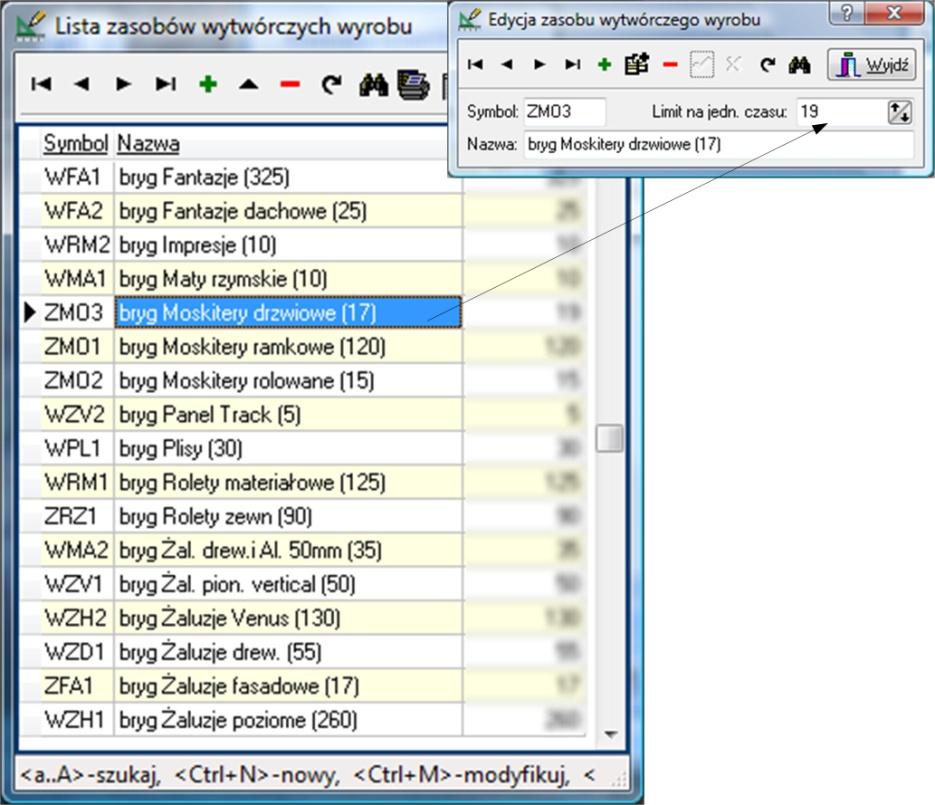Refresh the list of production resources
This screenshot has height=805, width=935.
pyautogui.click(x=332, y=84)
